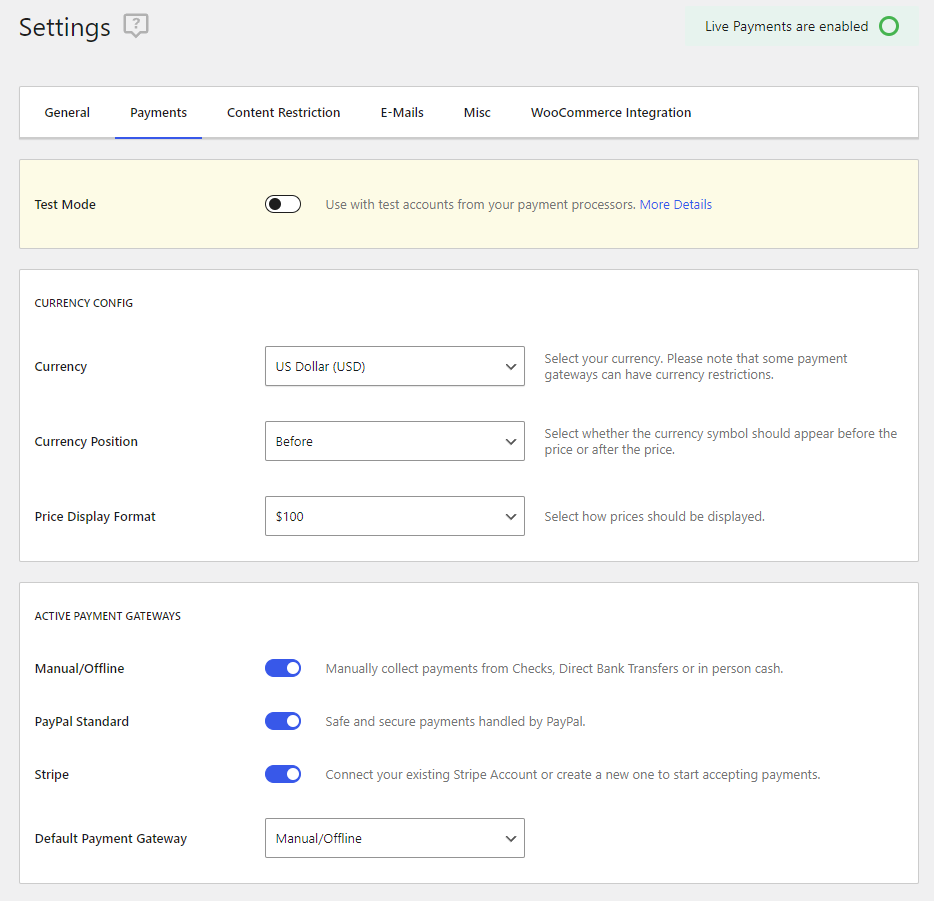Go to the E-Mails tab
The width and height of the screenshot is (934, 901).
pos(402,113)
